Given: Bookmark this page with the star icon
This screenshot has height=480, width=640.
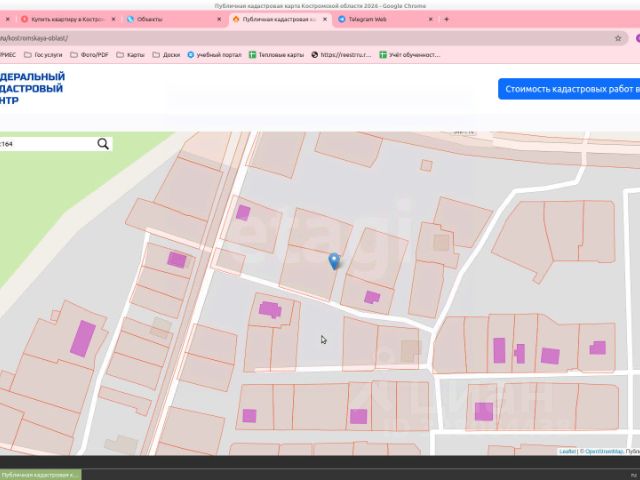Looking at the screenshot, I should (618, 38).
